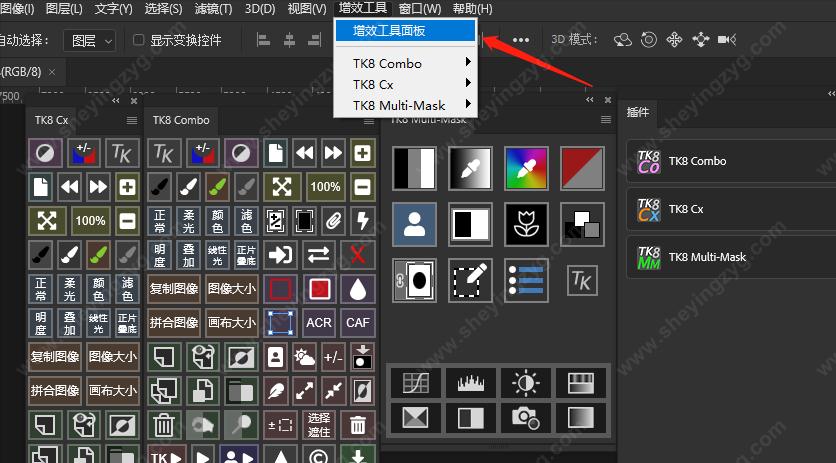The height and width of the screenshot is (463, 836).
Task: Choose the green brush in TK8 Combo panel
Action: click(218, 187)
